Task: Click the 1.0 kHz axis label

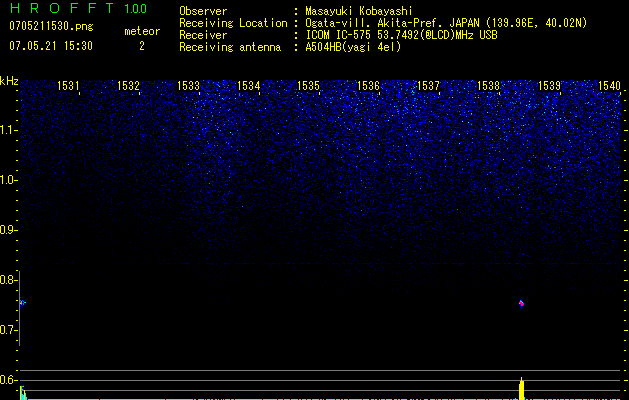Action: click(8, 180)
